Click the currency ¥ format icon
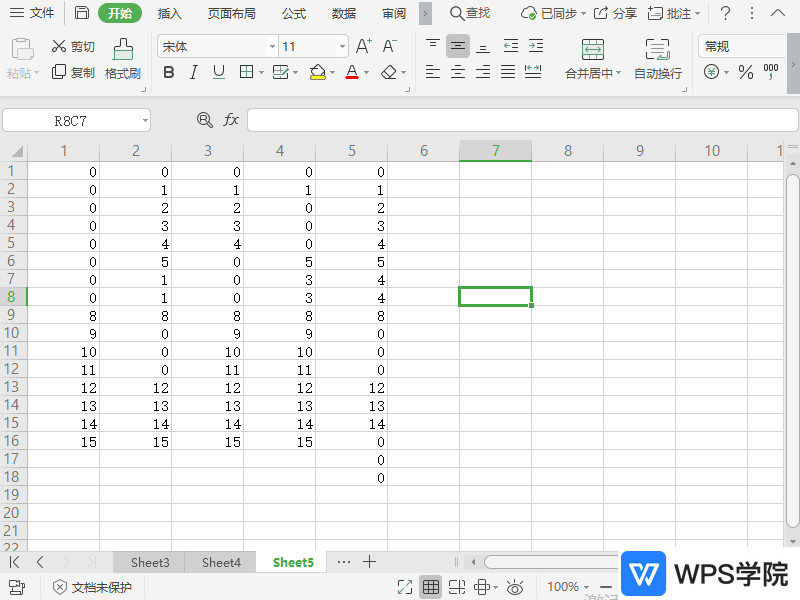This screenshot has width=800, height=600. (x=711, y=72)
